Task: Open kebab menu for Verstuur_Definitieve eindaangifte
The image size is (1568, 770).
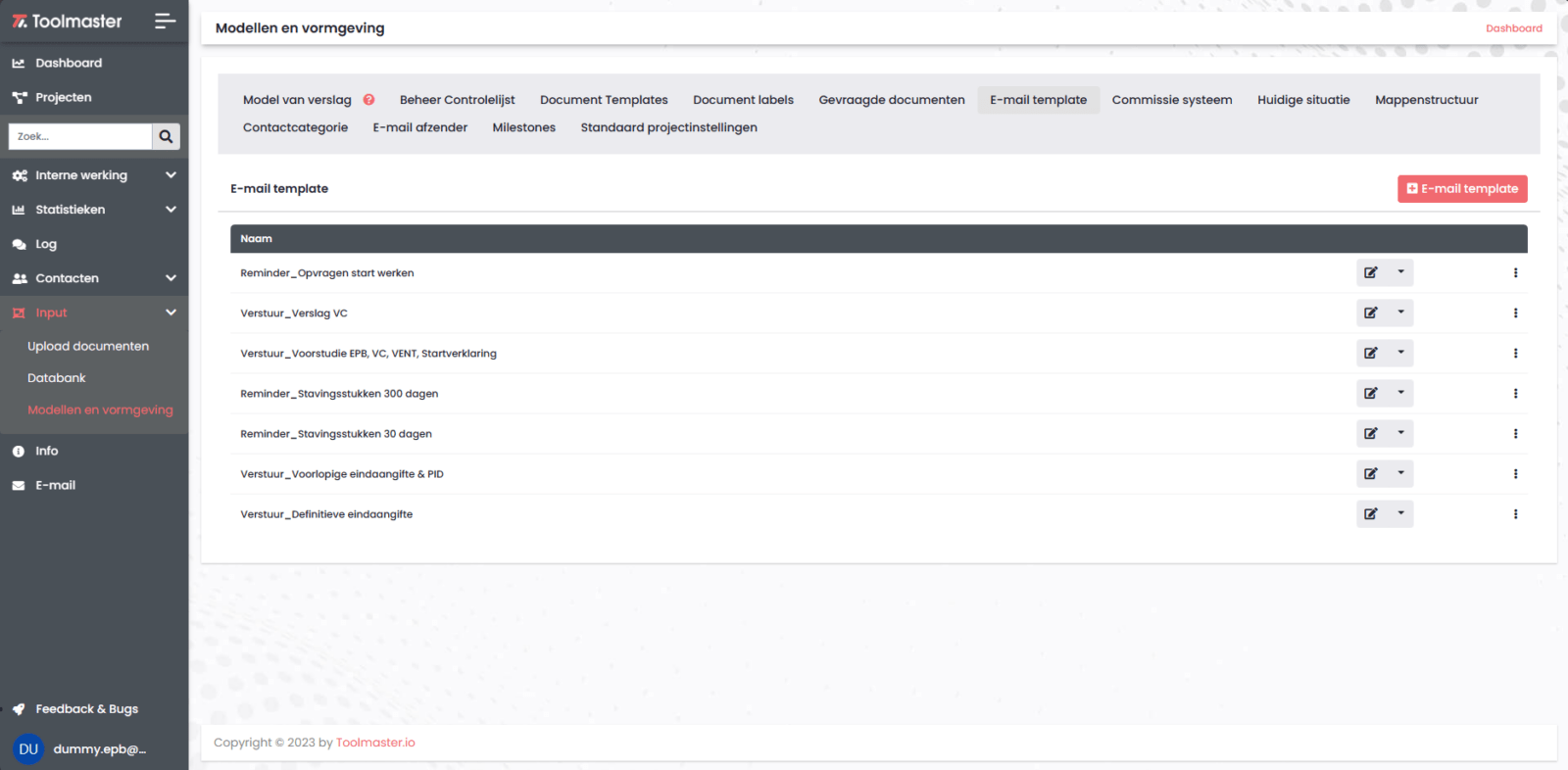Action: coord(1515,514)
